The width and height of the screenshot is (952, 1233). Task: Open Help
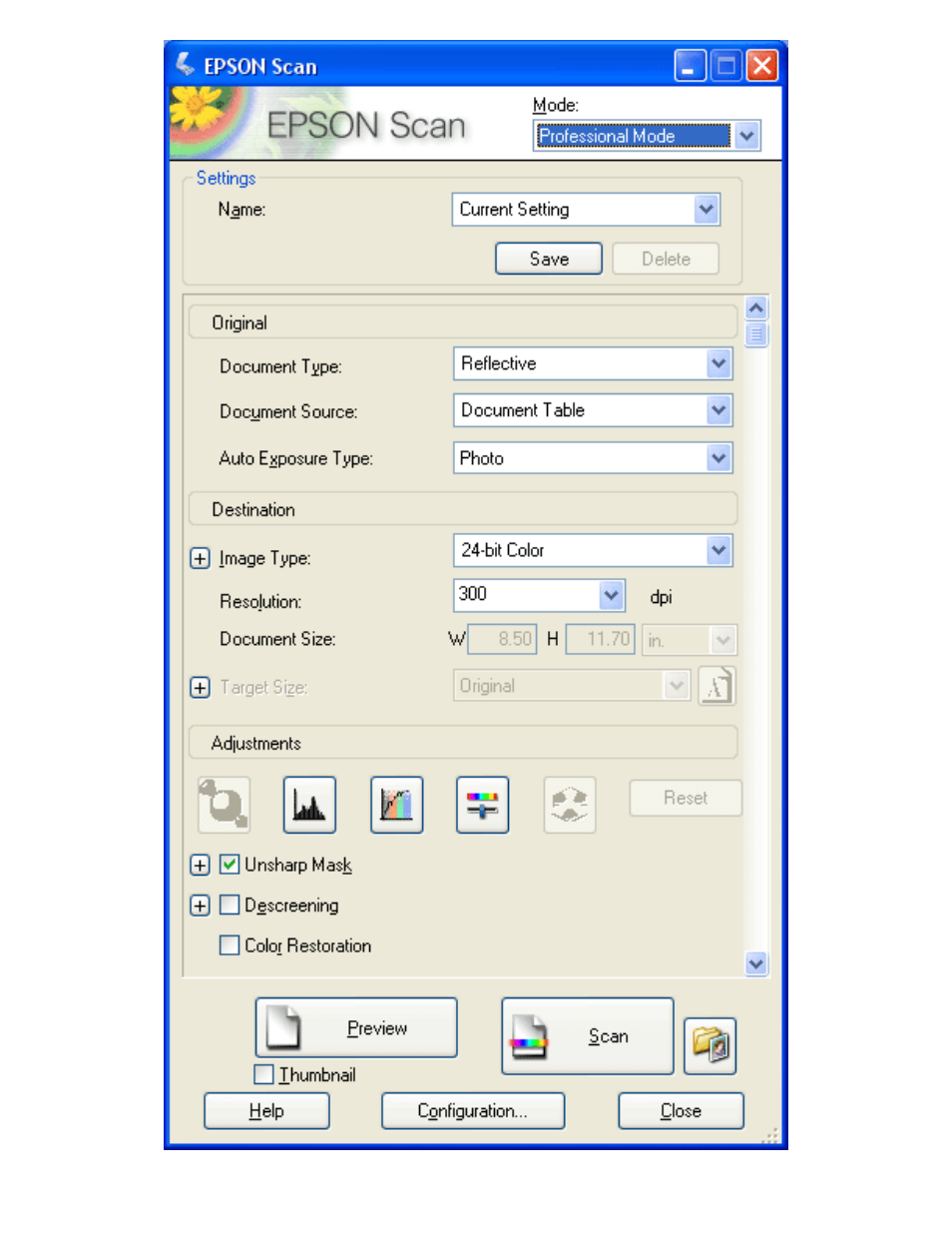click(266, 1111)
